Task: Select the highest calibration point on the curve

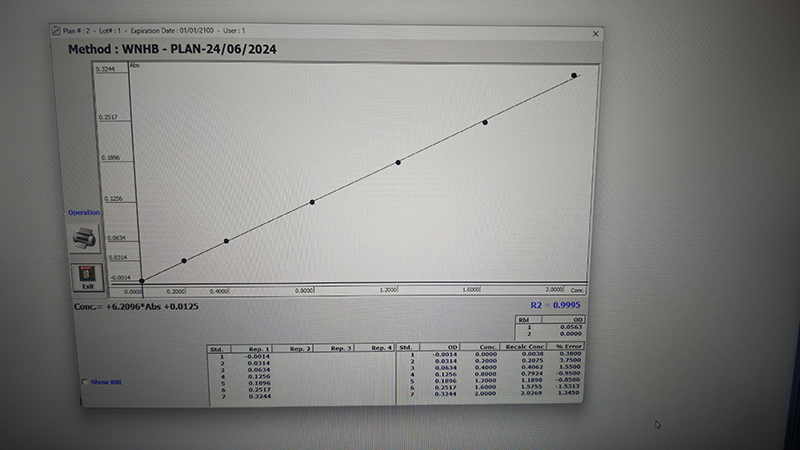Action: point(574,76)
